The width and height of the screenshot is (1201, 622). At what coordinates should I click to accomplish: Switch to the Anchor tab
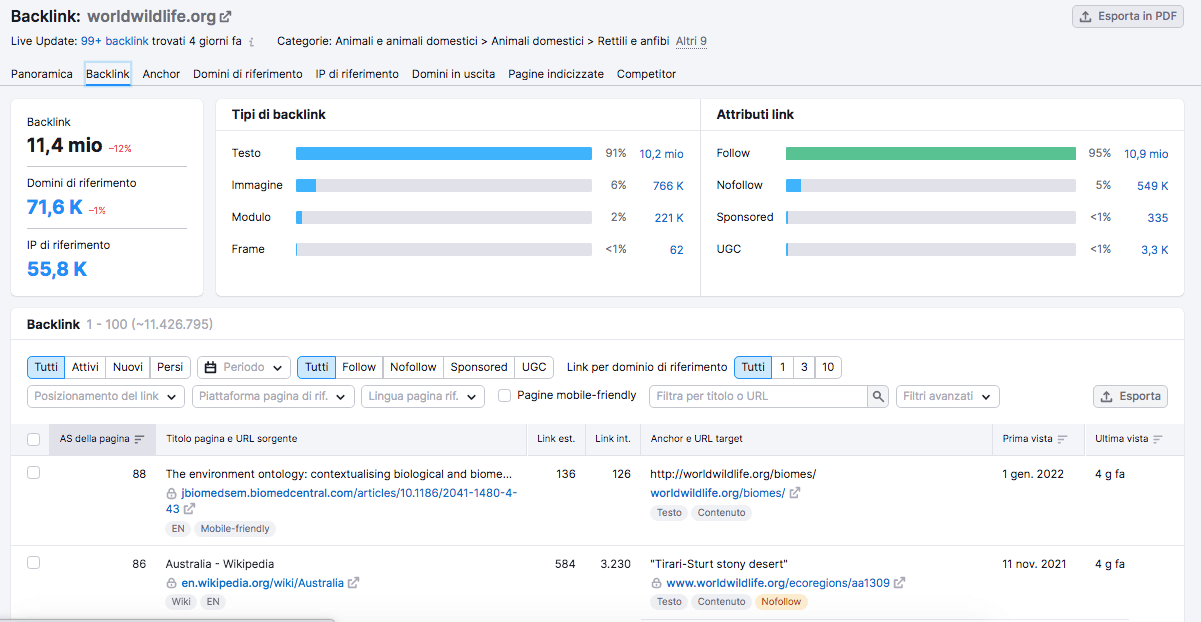click(x=161, y=74)
